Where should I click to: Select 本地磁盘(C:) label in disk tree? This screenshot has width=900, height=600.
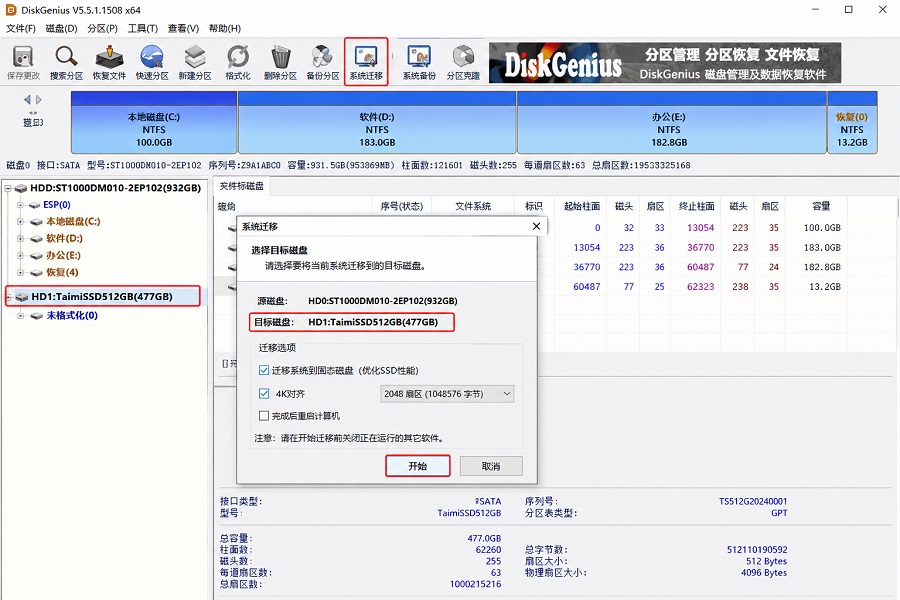pyautogui.click(x=73, y=222)
